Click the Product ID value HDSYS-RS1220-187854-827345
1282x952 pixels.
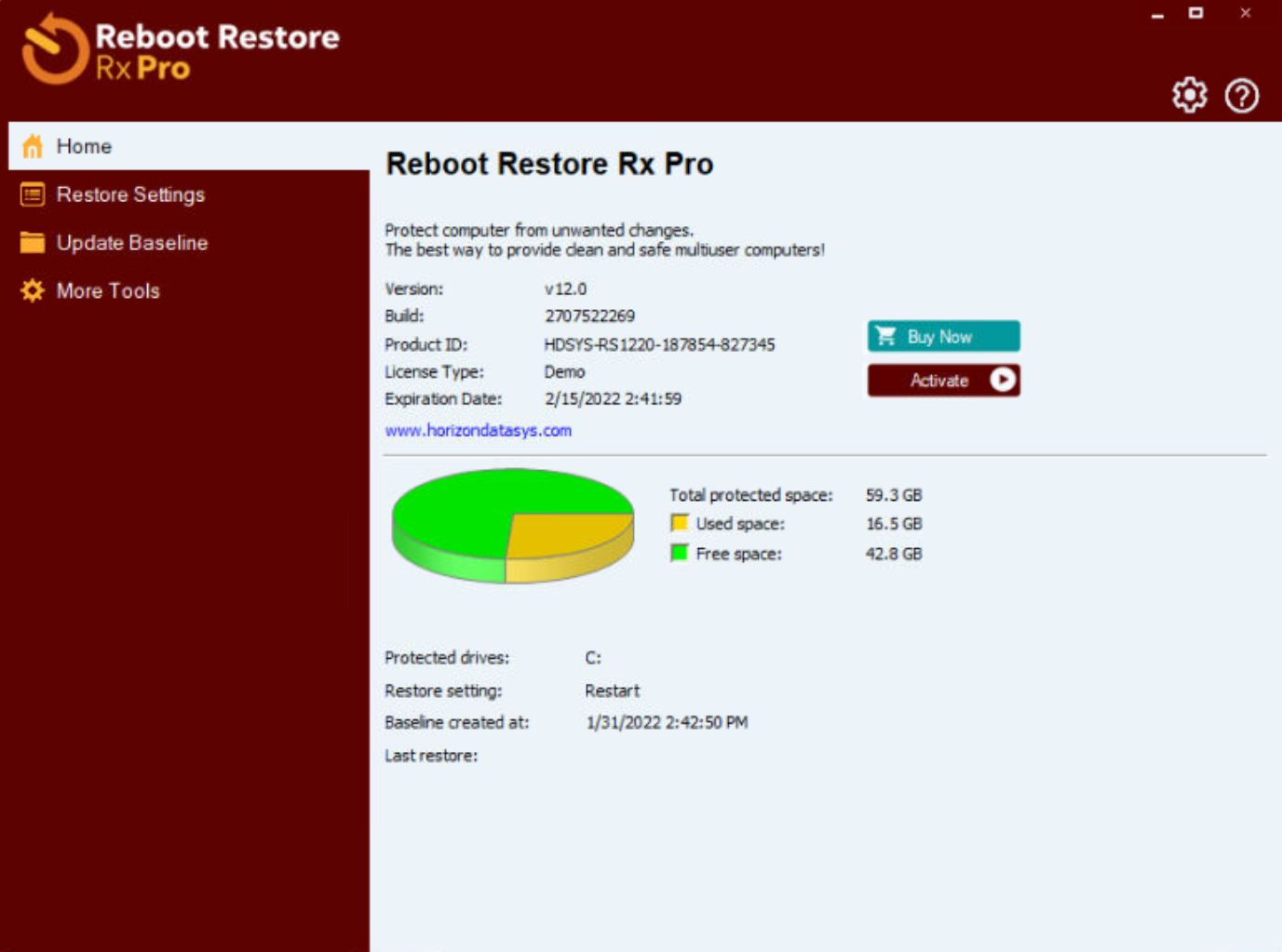click(x=659, y=344)
